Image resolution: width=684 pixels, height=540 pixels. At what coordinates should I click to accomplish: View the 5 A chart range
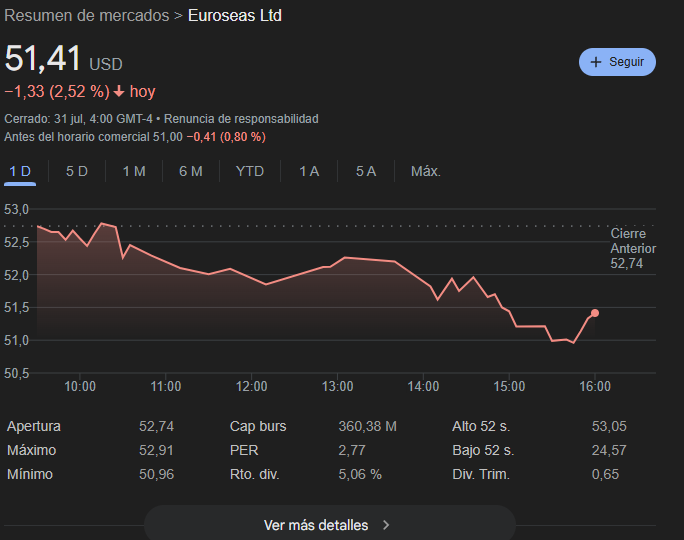click(366, 171)
